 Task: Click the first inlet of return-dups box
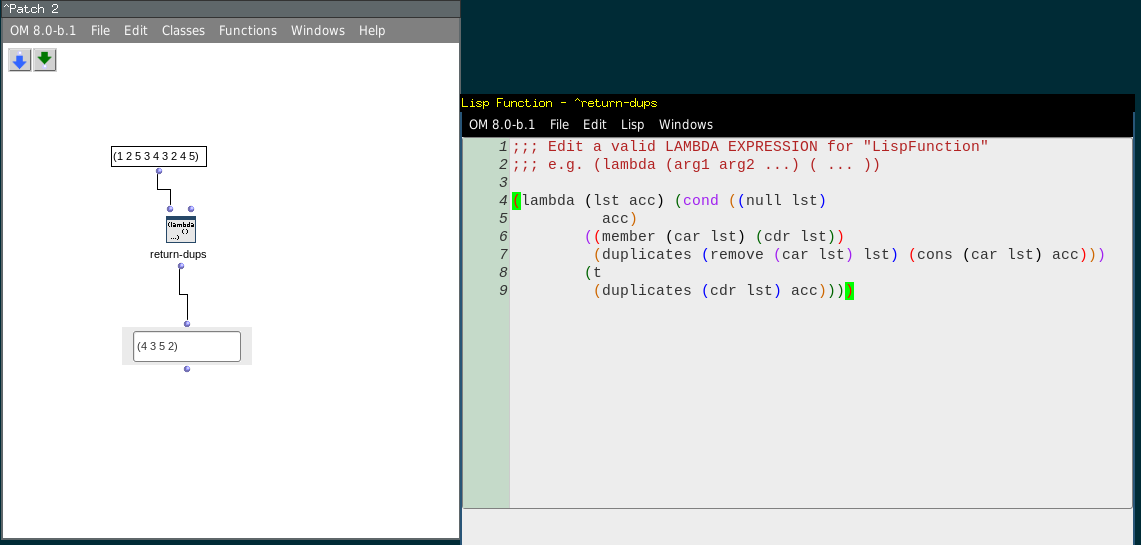[x=170, y=209]
